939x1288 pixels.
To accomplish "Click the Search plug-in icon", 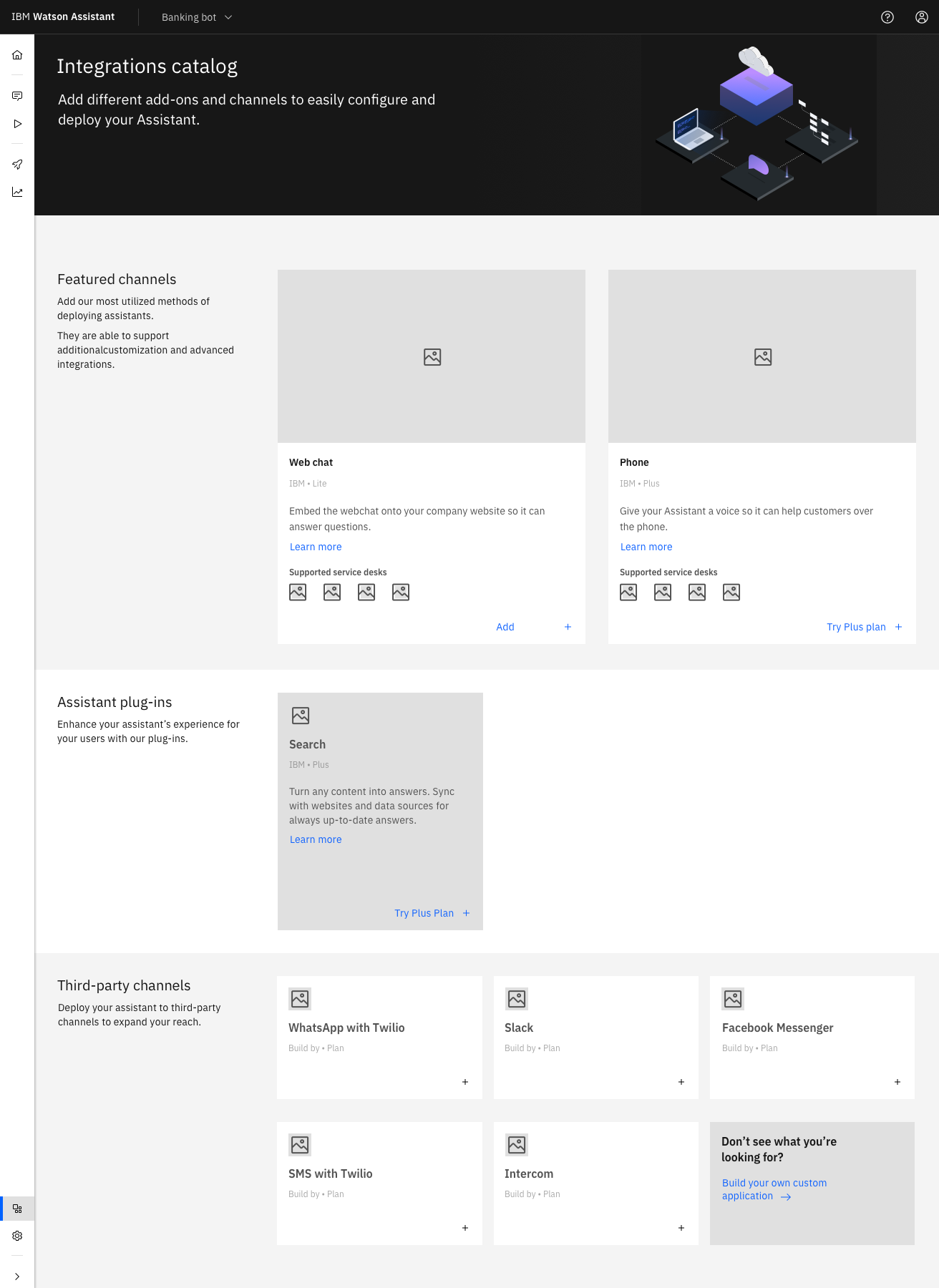I will coord(301,716).
